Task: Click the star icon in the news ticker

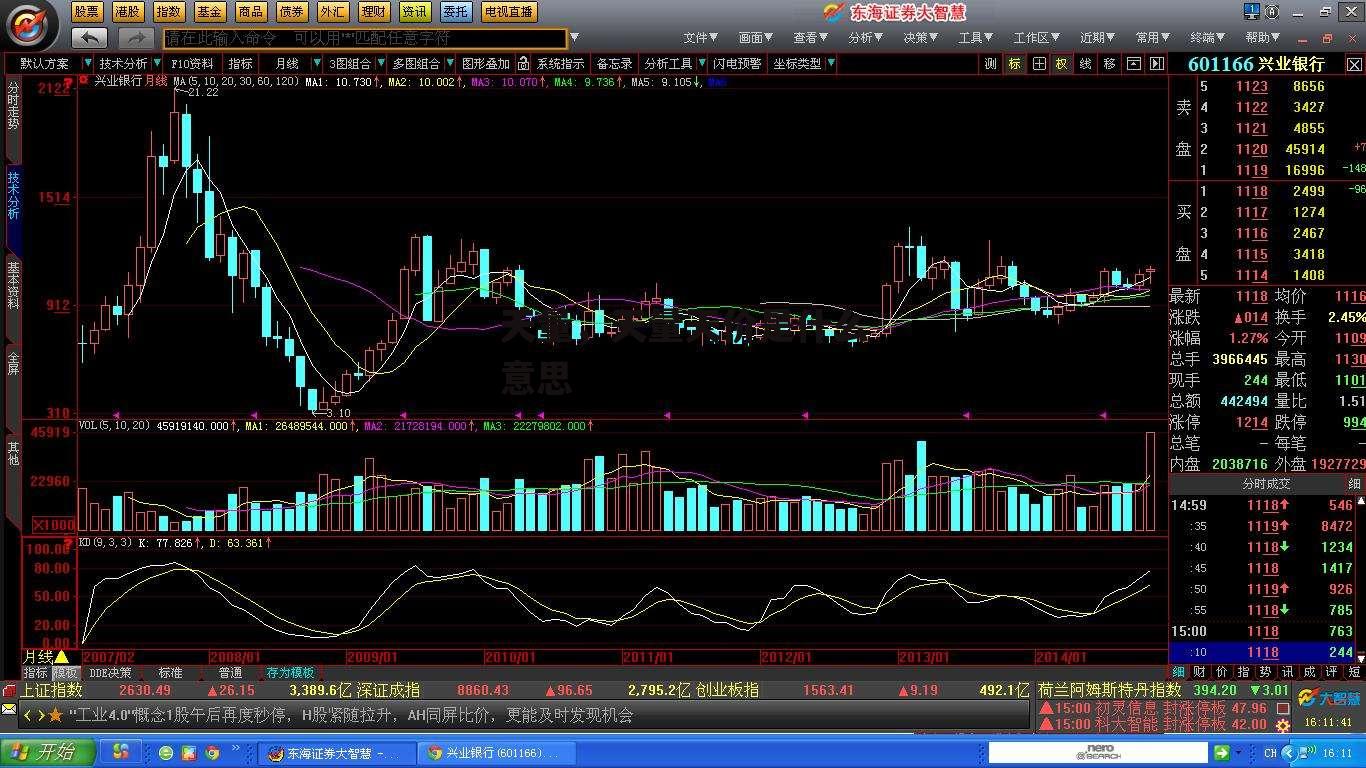Action: [55, 715]
